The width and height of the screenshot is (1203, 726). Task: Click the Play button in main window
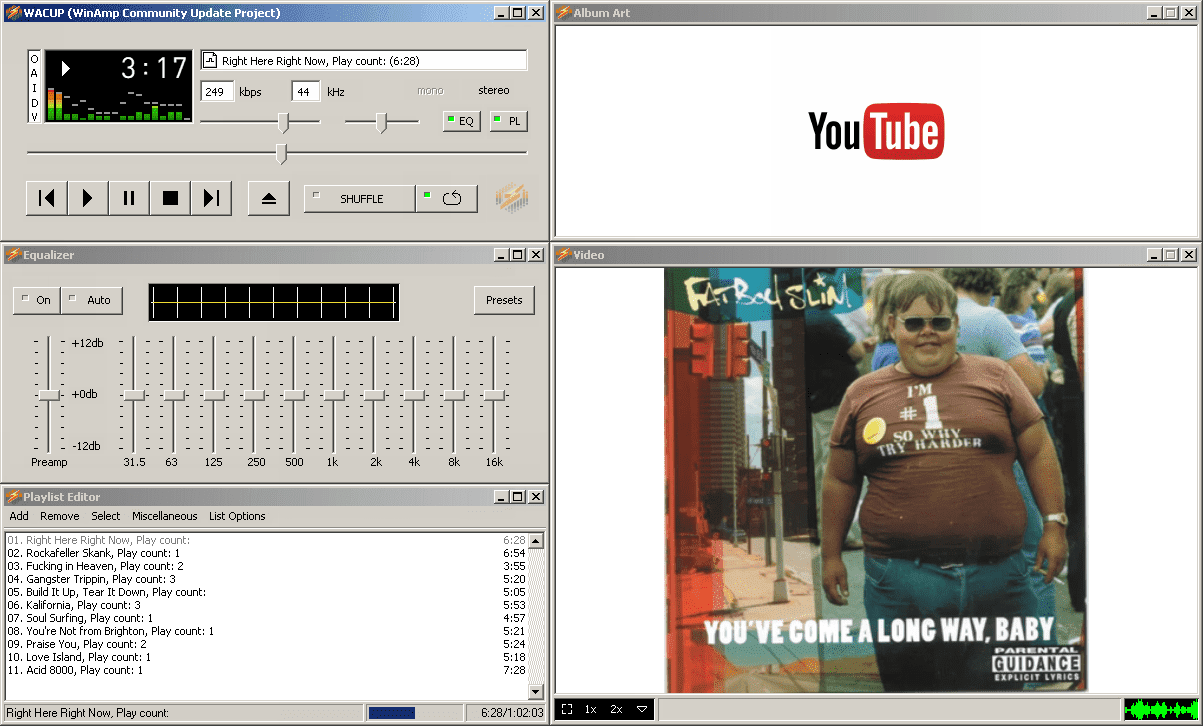coord(88,198)
